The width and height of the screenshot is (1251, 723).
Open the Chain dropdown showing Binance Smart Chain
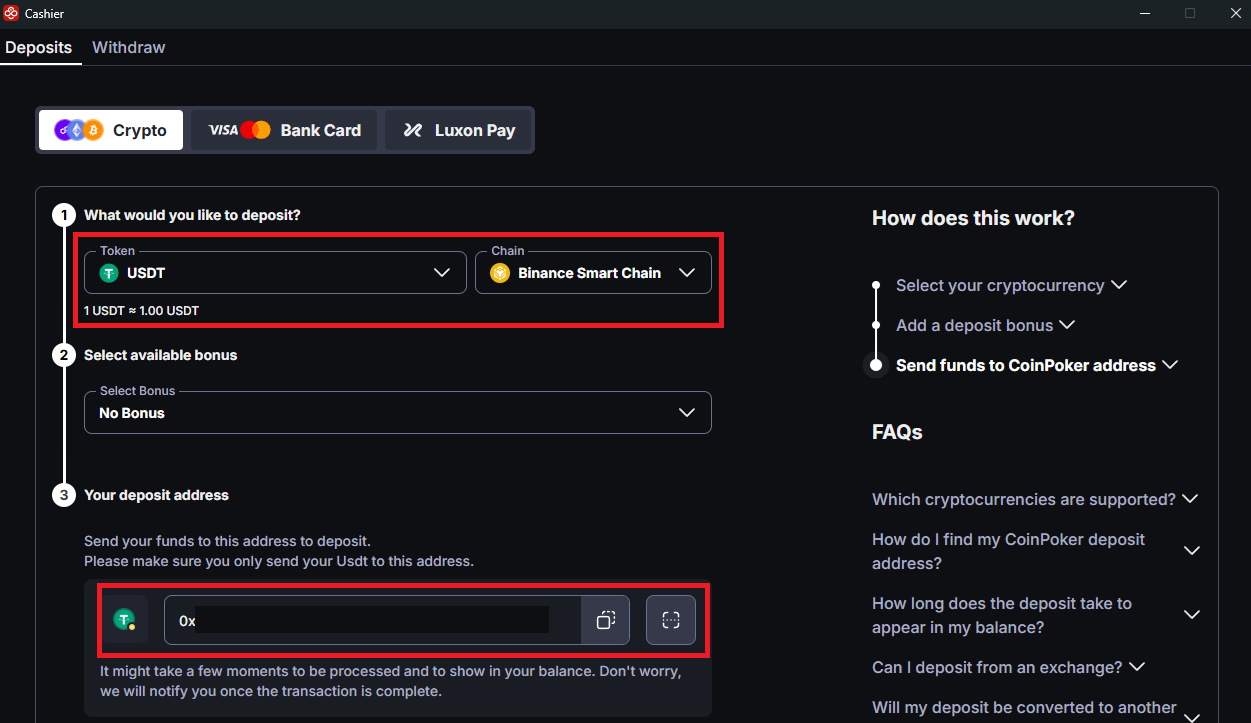coord(593,272)
